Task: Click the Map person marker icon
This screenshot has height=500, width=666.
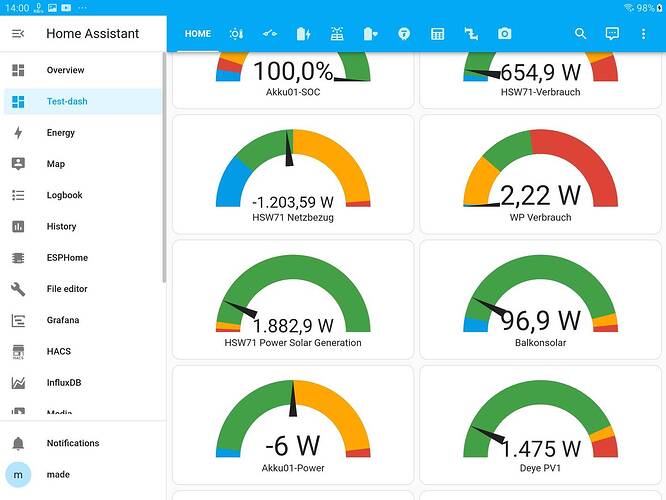Action: pos(18,164)
